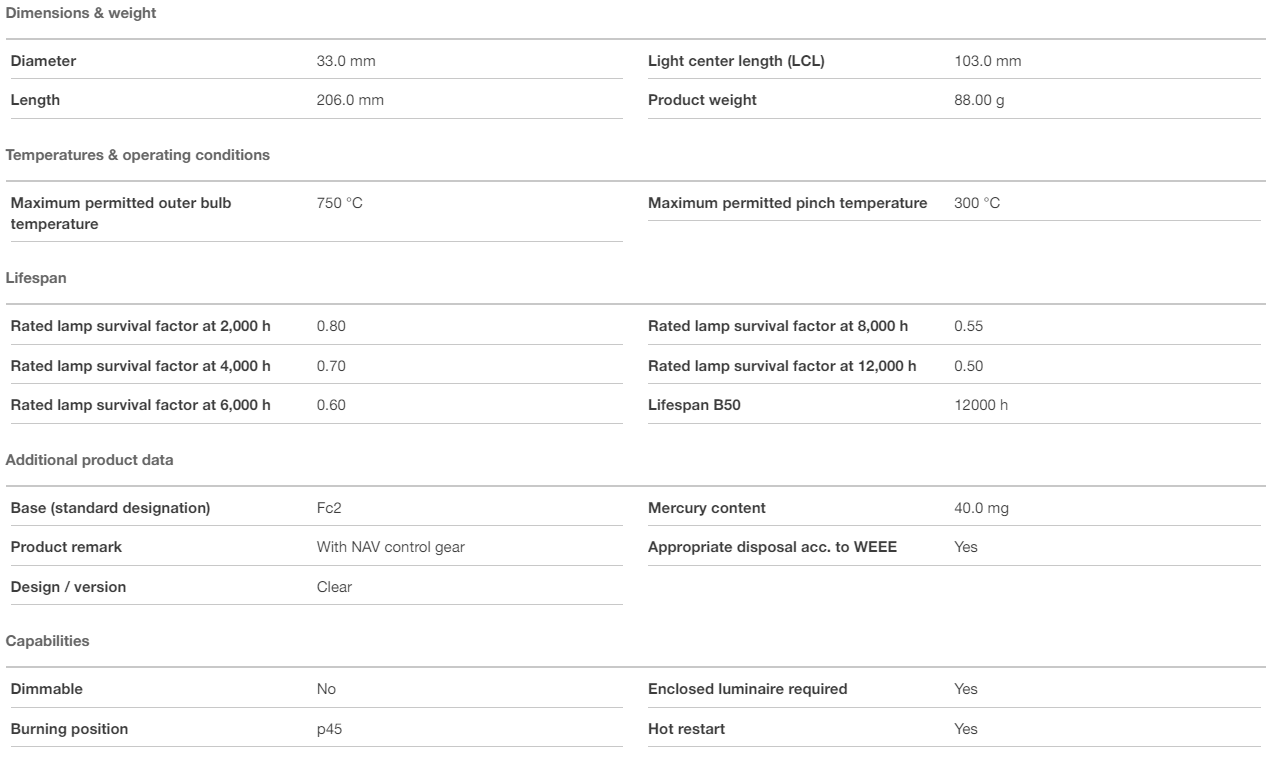Image resolution: width=1280 pixels, height=758 pixels.
Task: Select the Mercury content value 40.0 mg
Action: click(982, 508)
